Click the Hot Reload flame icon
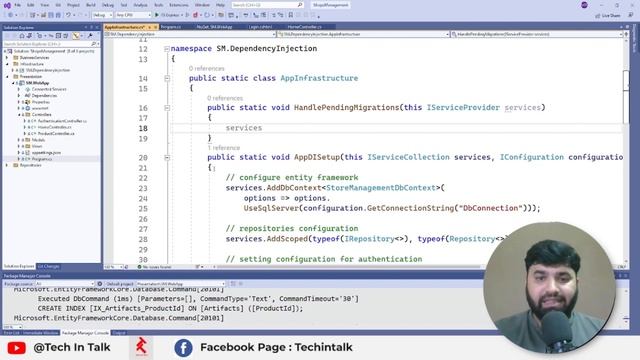This screenshot has height=360, width=640. 196,15
